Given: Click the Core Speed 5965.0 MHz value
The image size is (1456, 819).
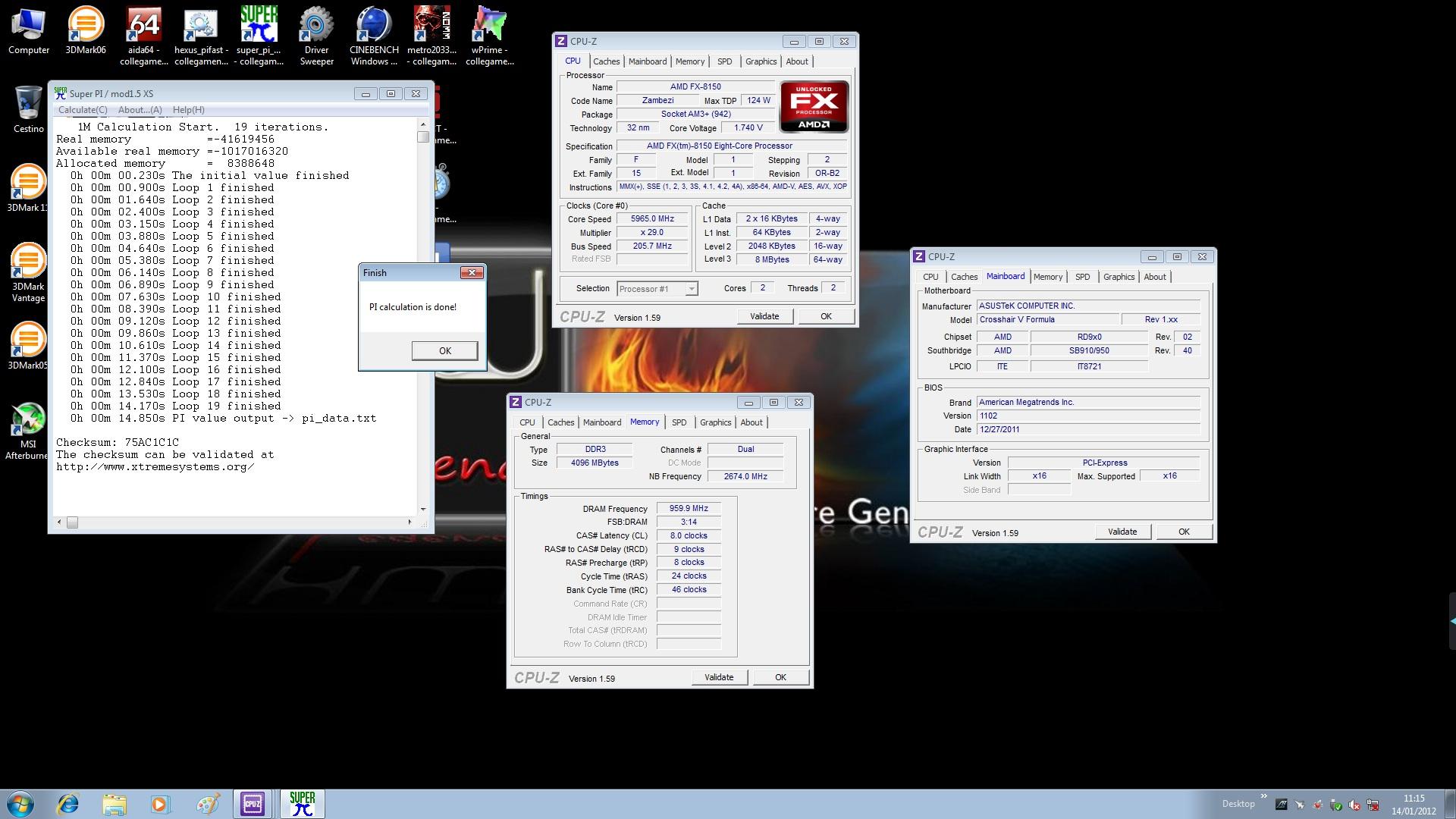Looking at the screenshot, I should tap(652, 218).
